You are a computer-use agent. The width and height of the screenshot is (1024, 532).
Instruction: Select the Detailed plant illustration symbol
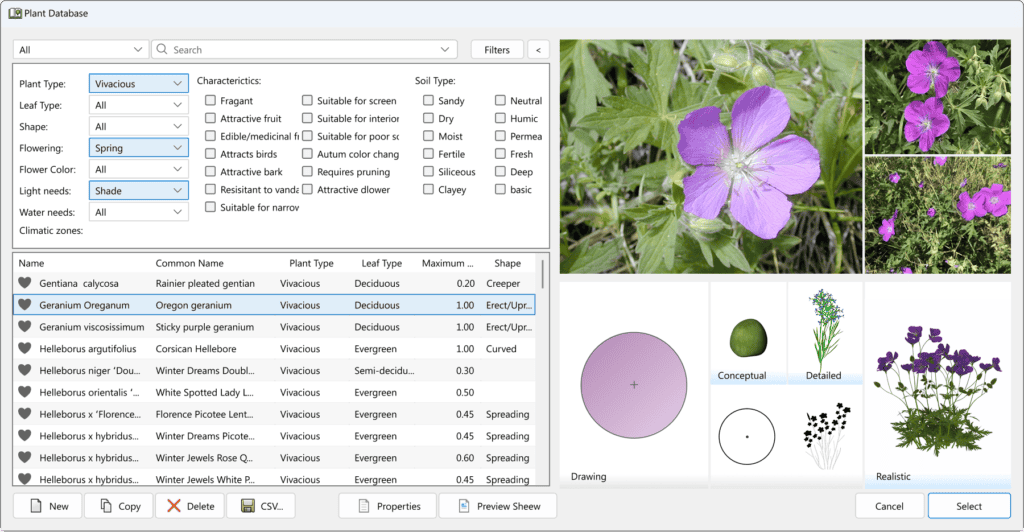[x=826, y=332]
